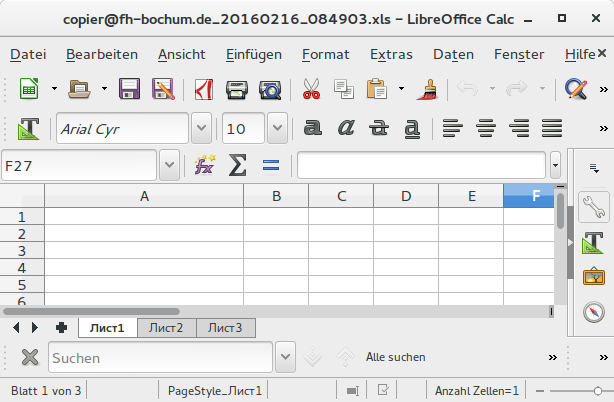Click the Cut scissors icon
614x402 pixels.
311,90
